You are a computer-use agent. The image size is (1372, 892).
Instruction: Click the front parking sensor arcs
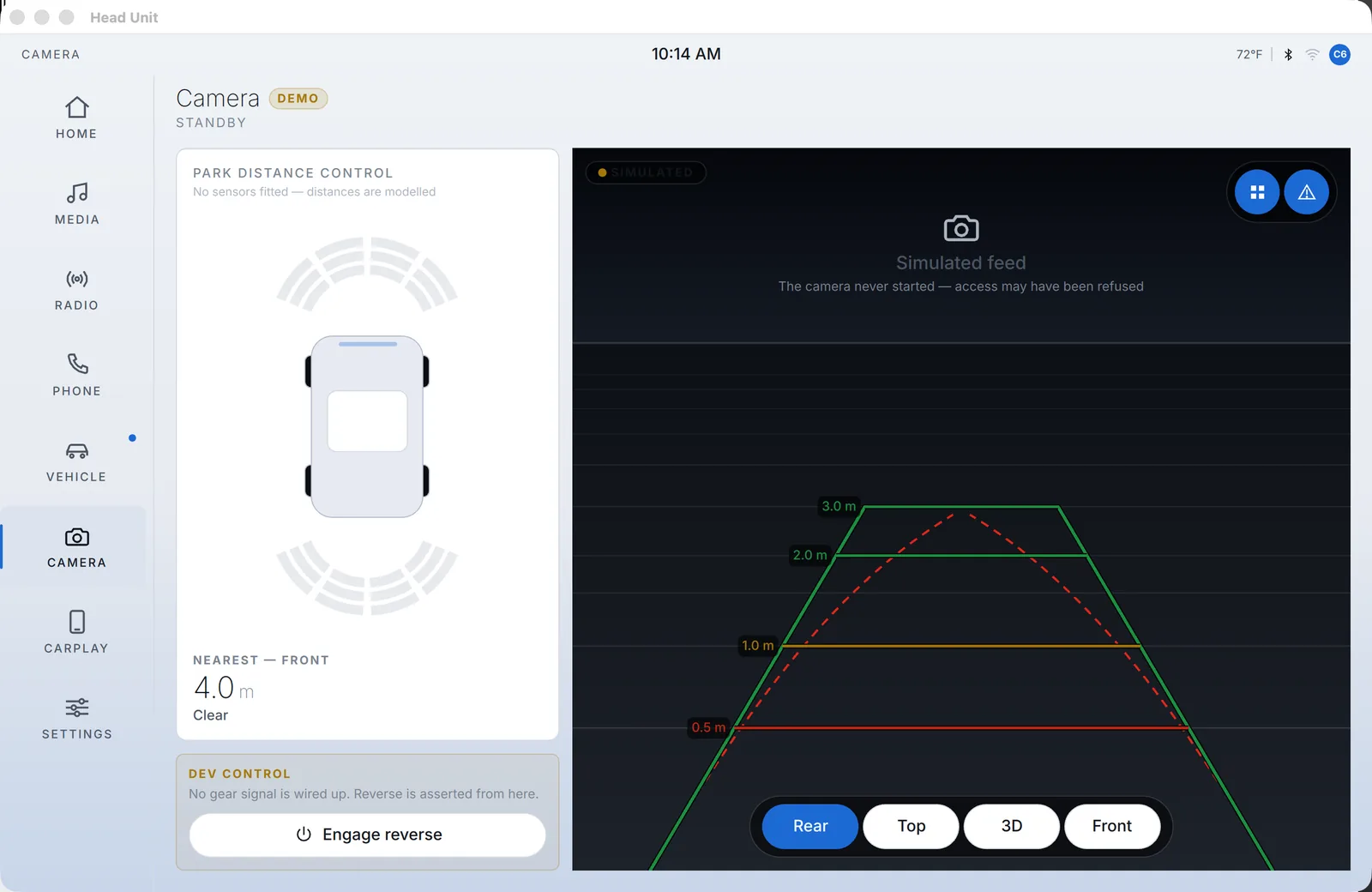click(367, 274)
